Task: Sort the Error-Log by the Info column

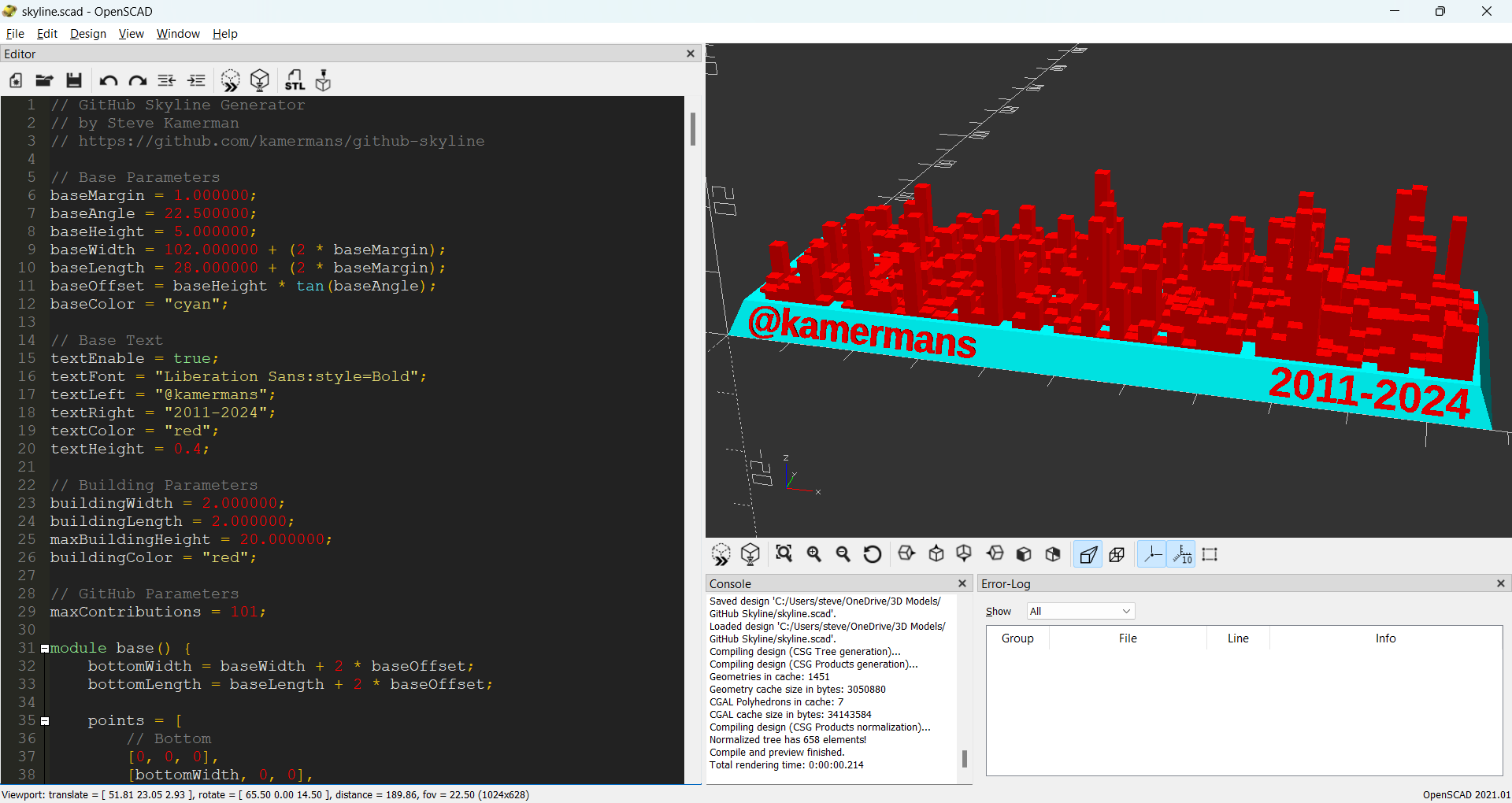Action: click(x=1385, y=638)
